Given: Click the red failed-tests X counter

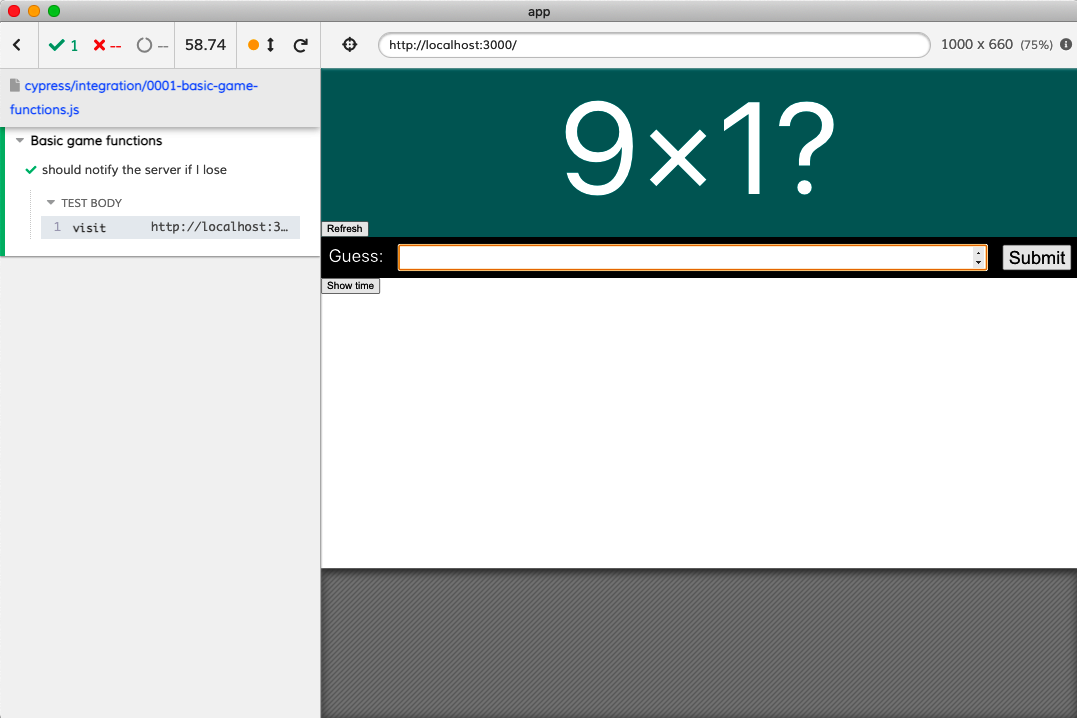Looking at the screenshot, I should point(106,45).
